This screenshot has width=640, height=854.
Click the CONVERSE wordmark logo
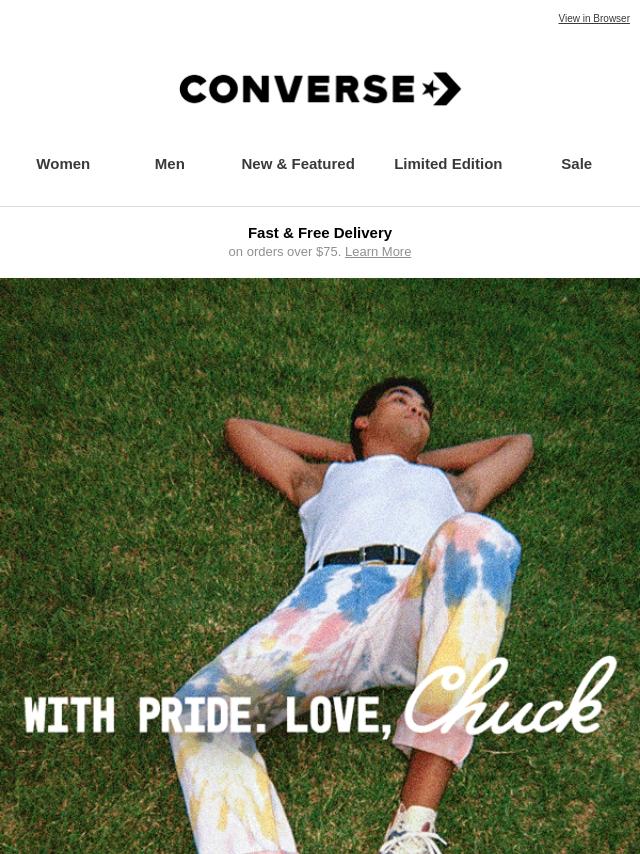point(297,89)
